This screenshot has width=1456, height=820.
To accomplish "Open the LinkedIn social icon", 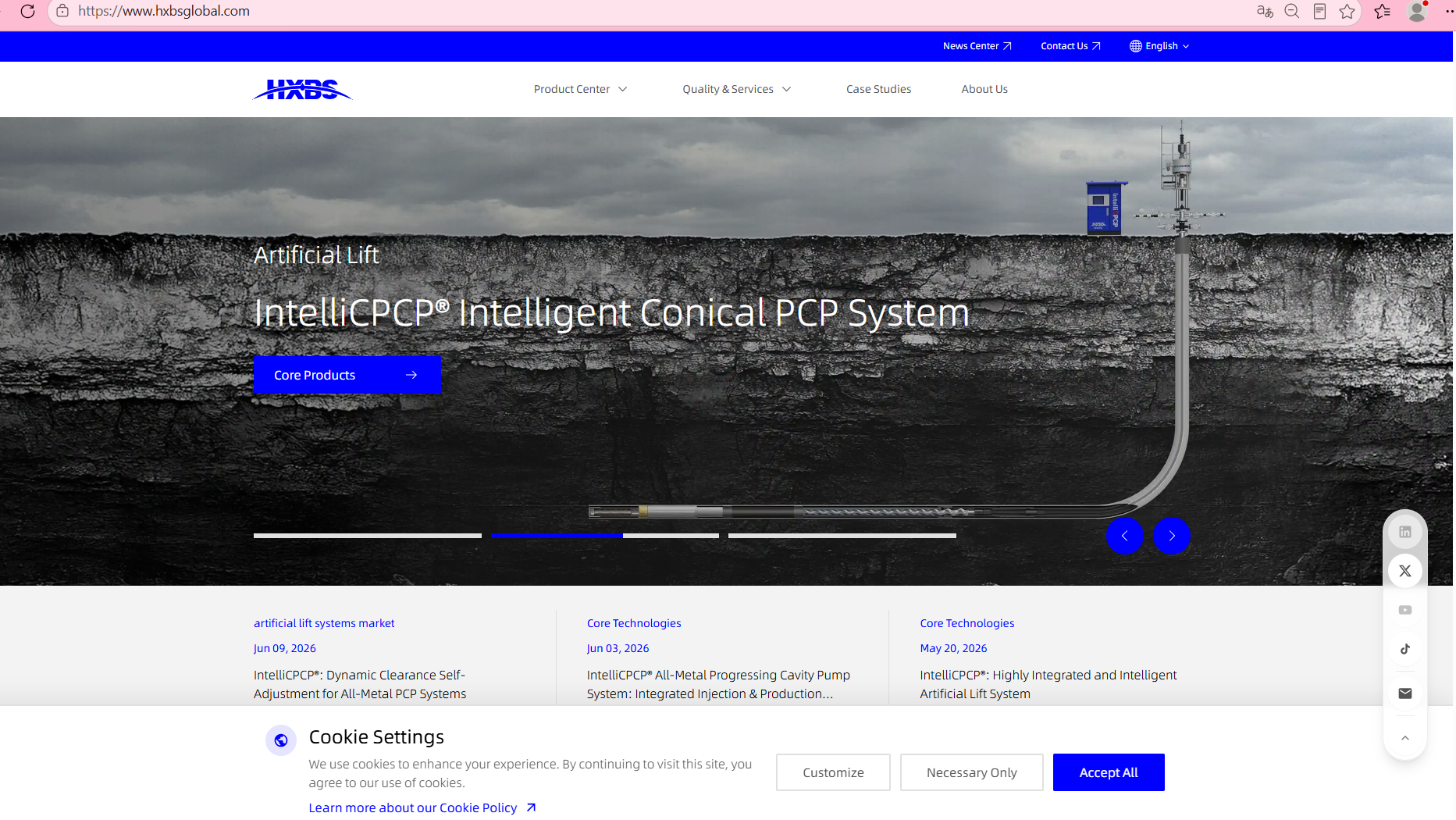I will 1405,532.
